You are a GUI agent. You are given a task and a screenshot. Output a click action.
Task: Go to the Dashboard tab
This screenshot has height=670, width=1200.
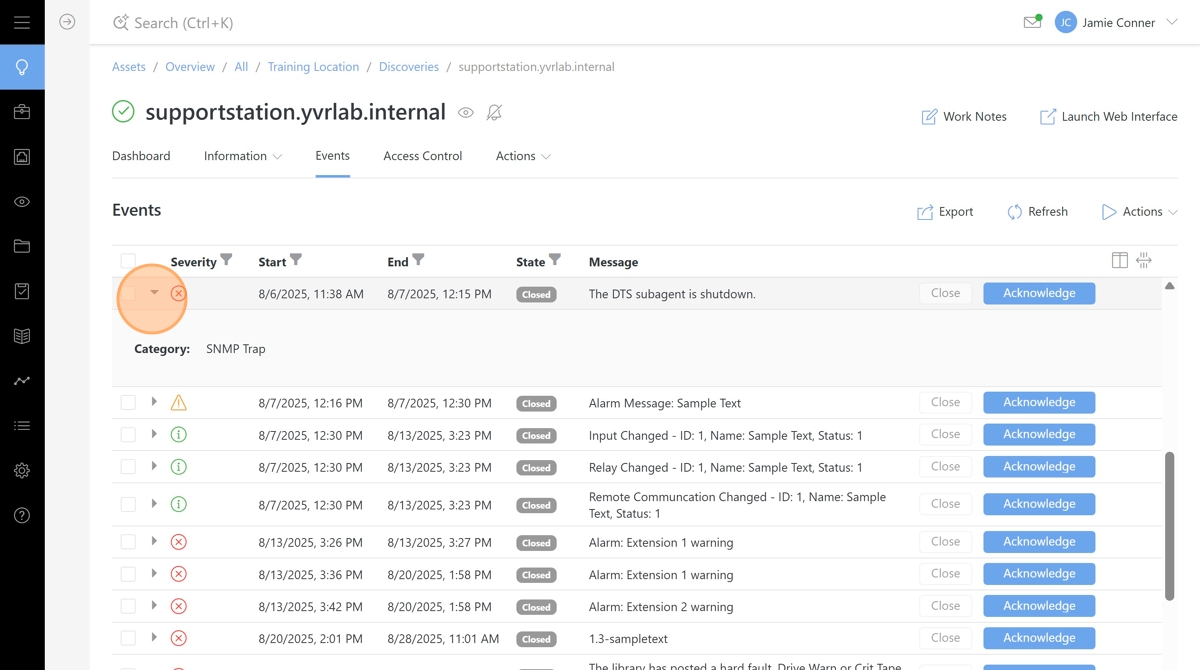click(x=141, y=156)
